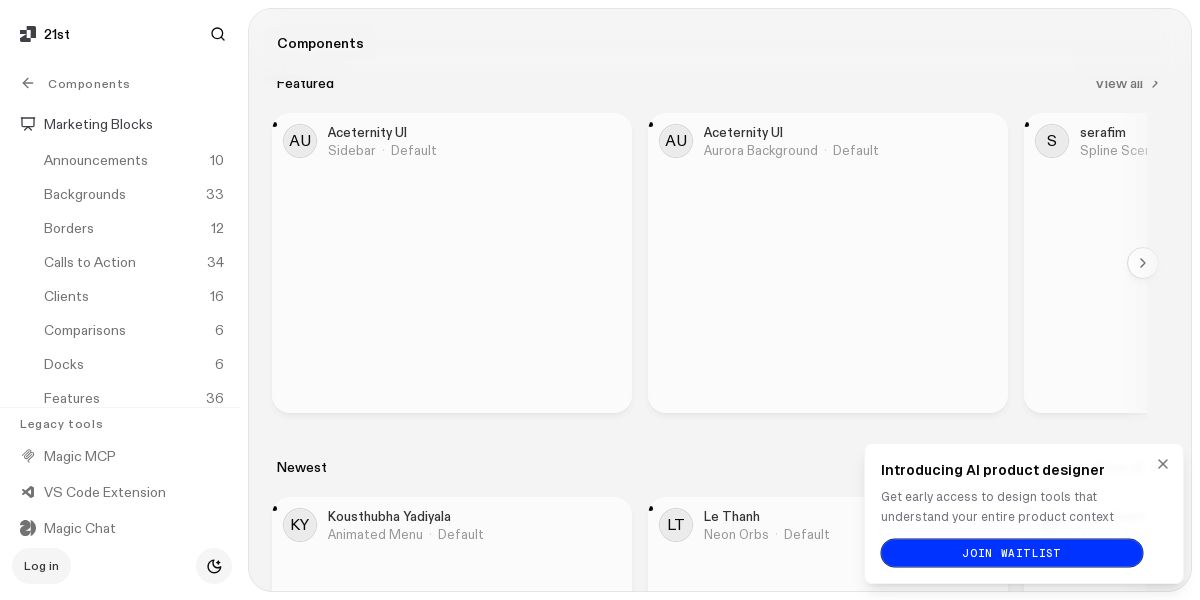Toggle dark mode with the moon icon
The width and height of the screenshot is (1200, 600).
point(214,566)
